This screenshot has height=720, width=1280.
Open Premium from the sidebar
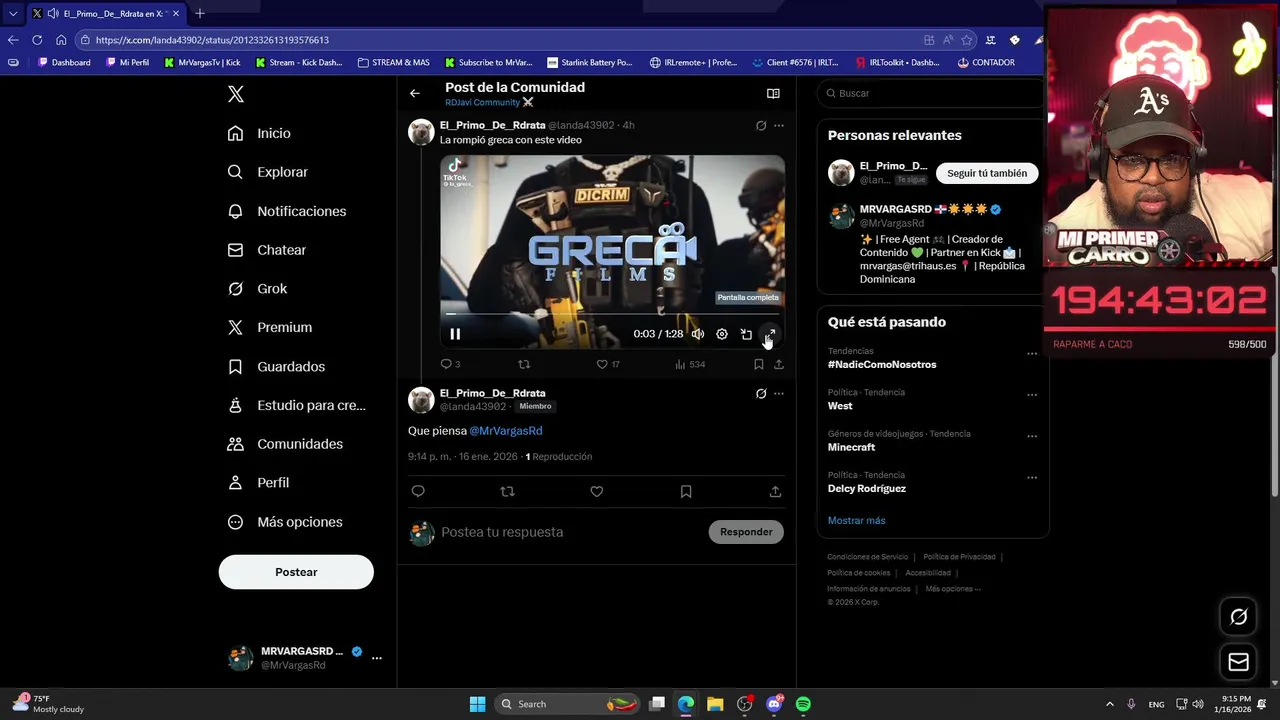tap(270, 327)
